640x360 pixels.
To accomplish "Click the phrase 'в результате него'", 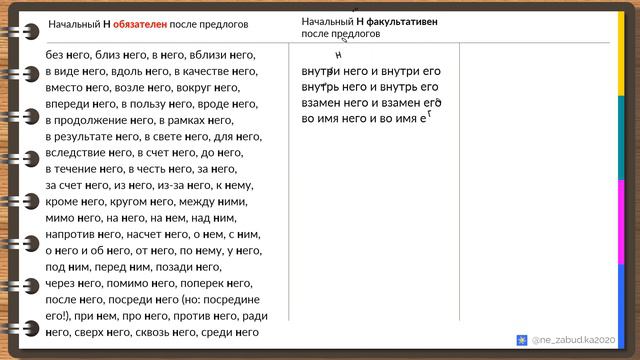I will (92, 137).
